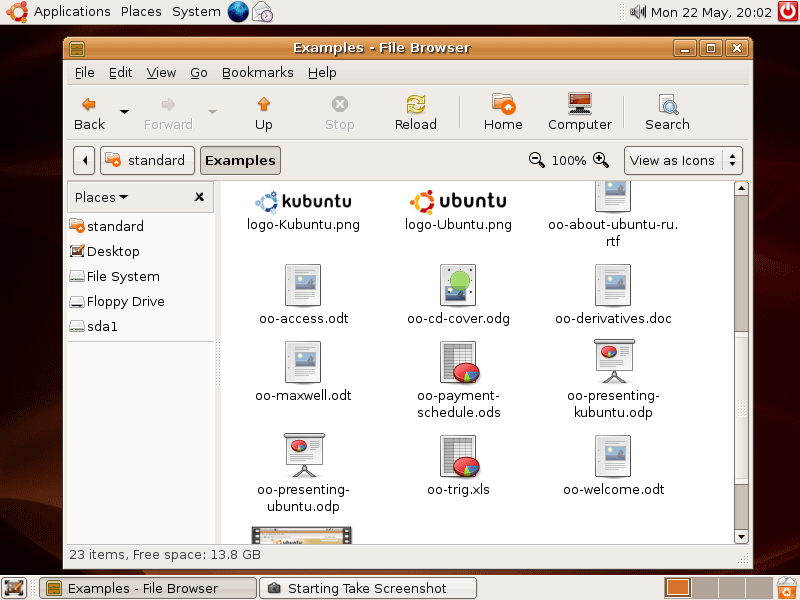
Task: Expand the Places sidebar selector
Action: click(102, 197)
